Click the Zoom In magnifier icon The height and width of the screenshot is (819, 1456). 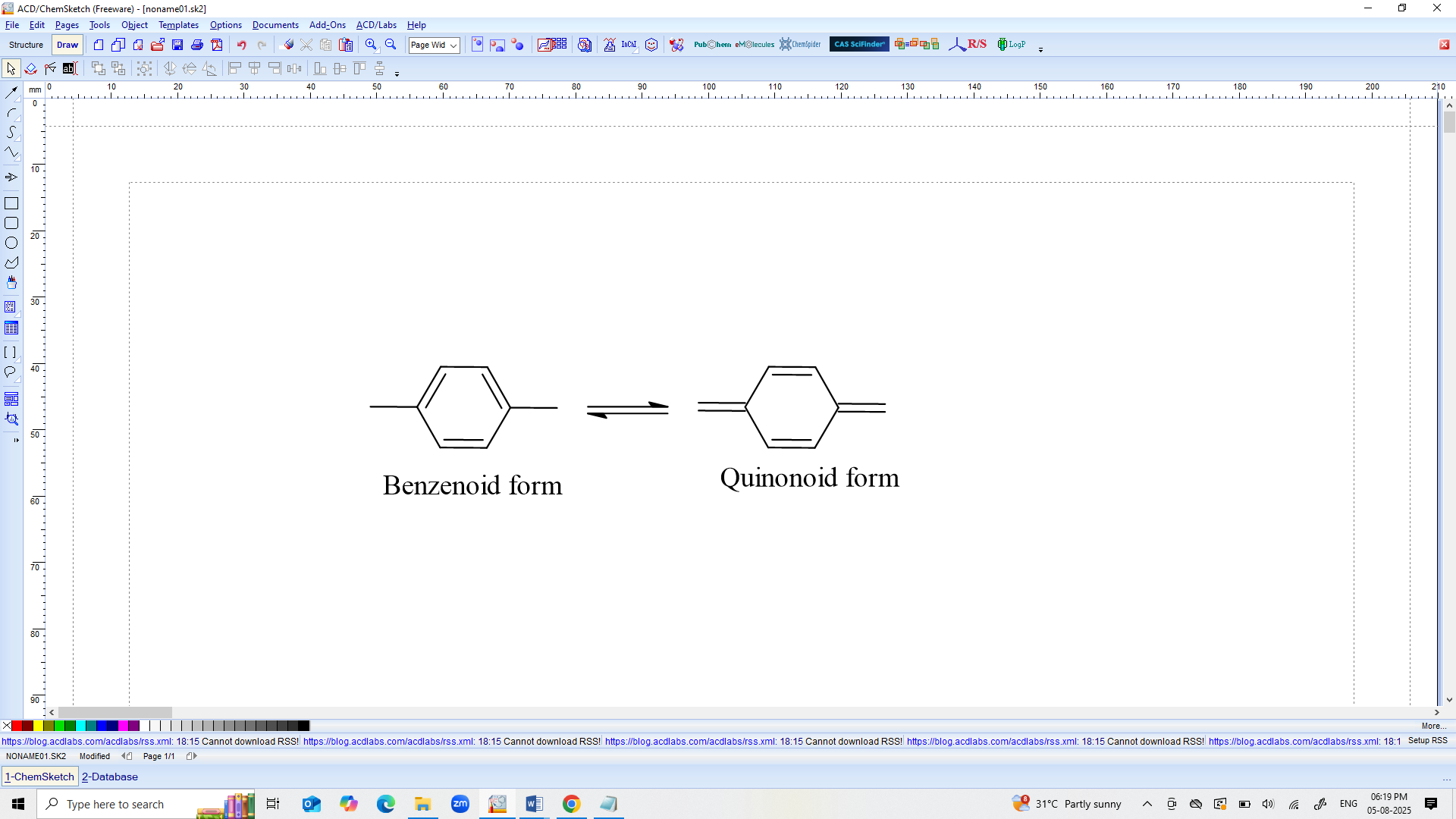point(371,45)
